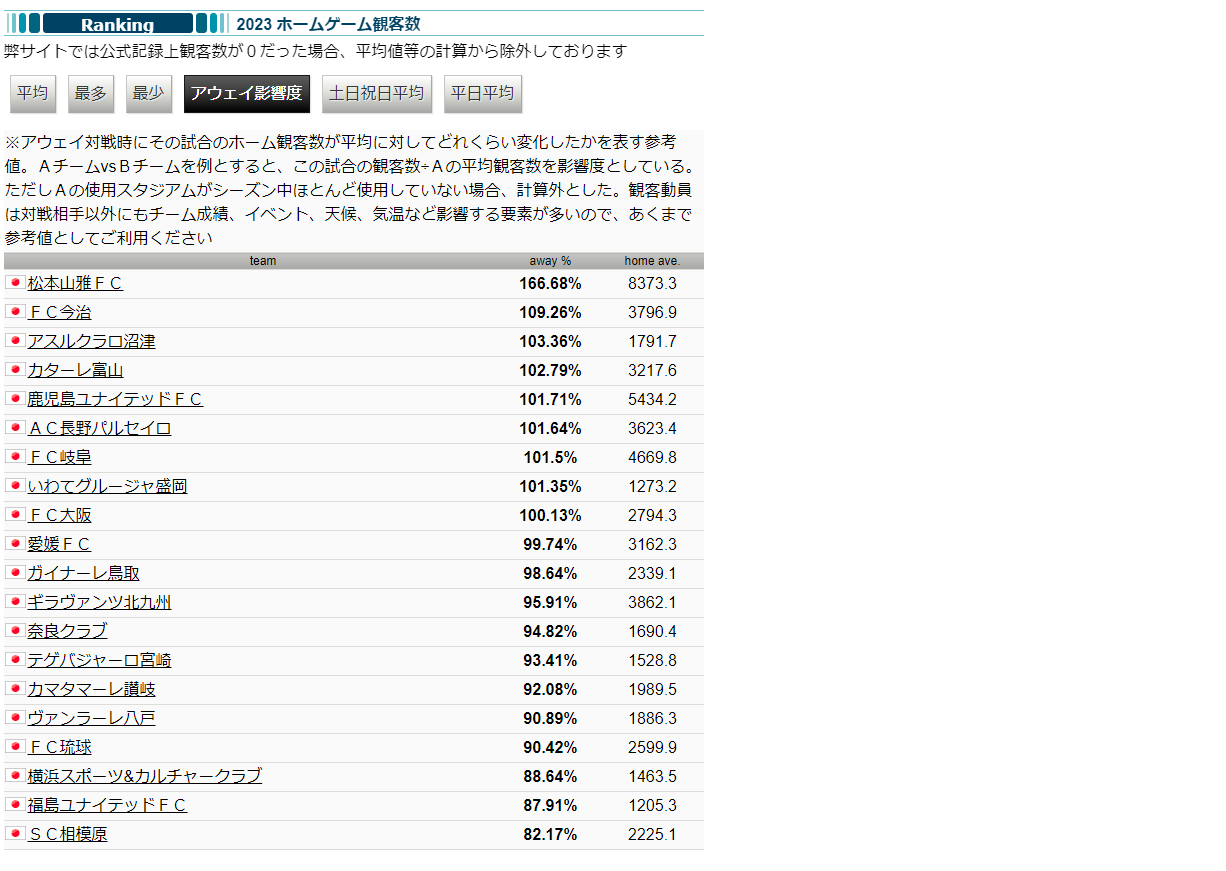Viewport: 1226px width, 871px height.
Task: Click the 横浜スポーツ&カルチャークラブ link
Action: click(x=144, y=776)
